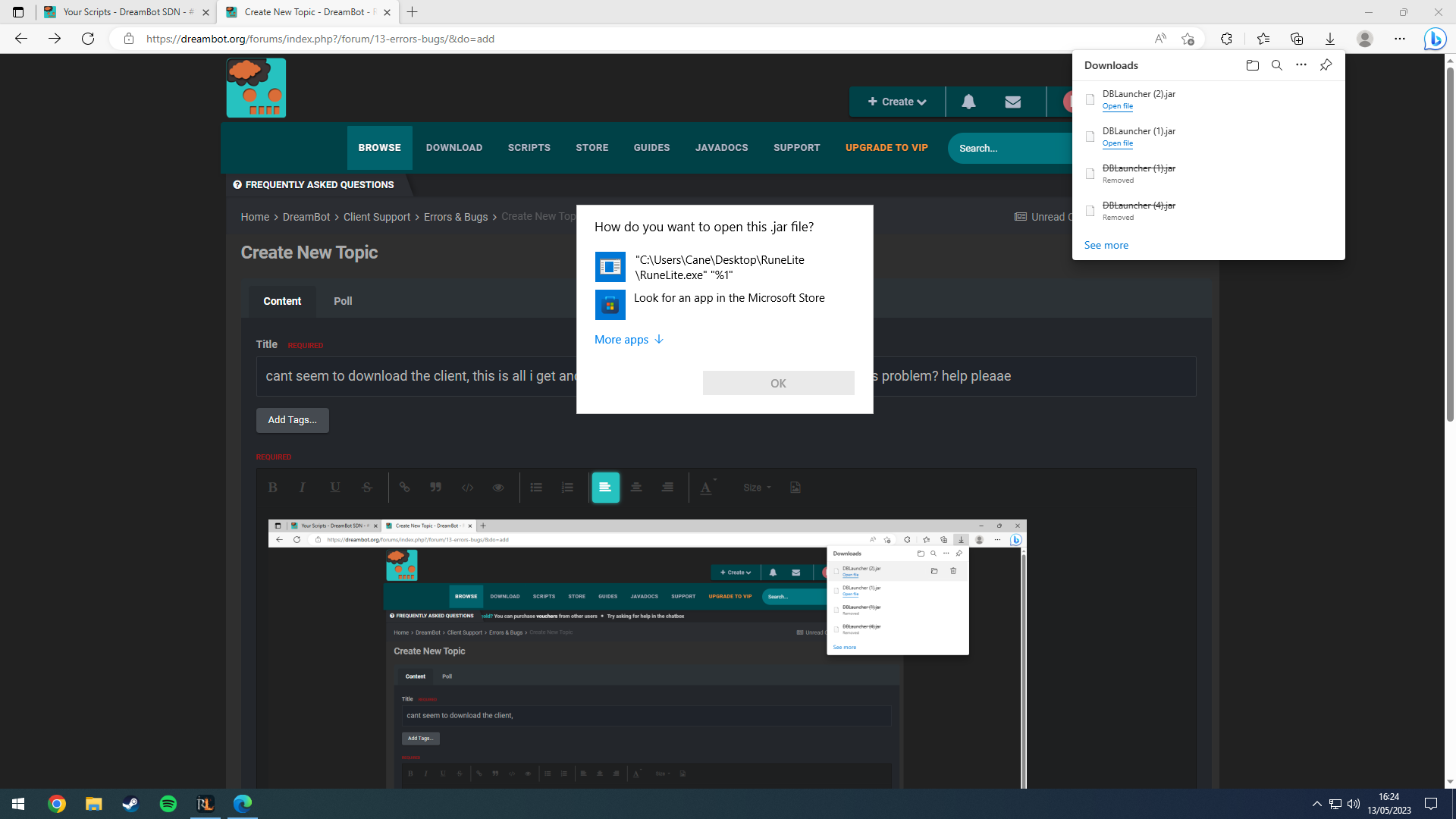This screenshot has width=1456, height=819.
Task: Insert a quote block
Action: [436, 488]
